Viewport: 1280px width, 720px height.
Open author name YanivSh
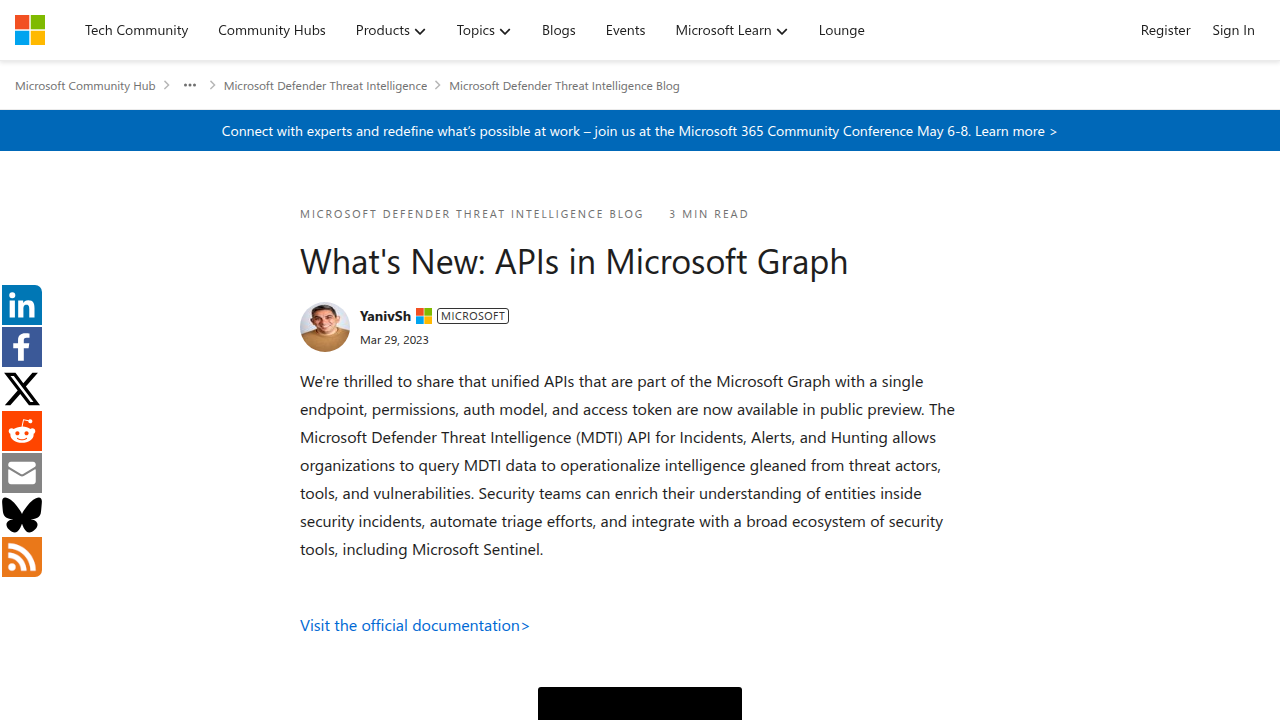click(x=385, y=316)
